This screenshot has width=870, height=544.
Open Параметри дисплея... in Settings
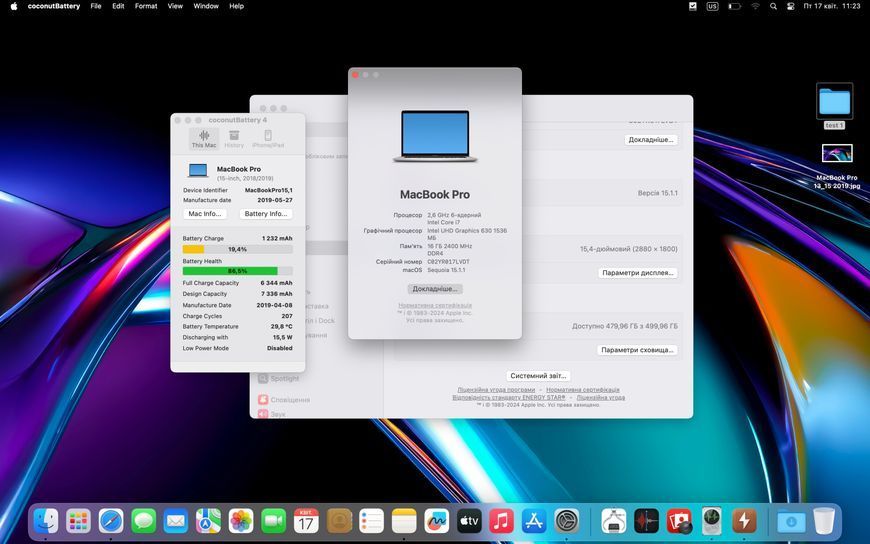pyautogui.click(x=638, y=273)
